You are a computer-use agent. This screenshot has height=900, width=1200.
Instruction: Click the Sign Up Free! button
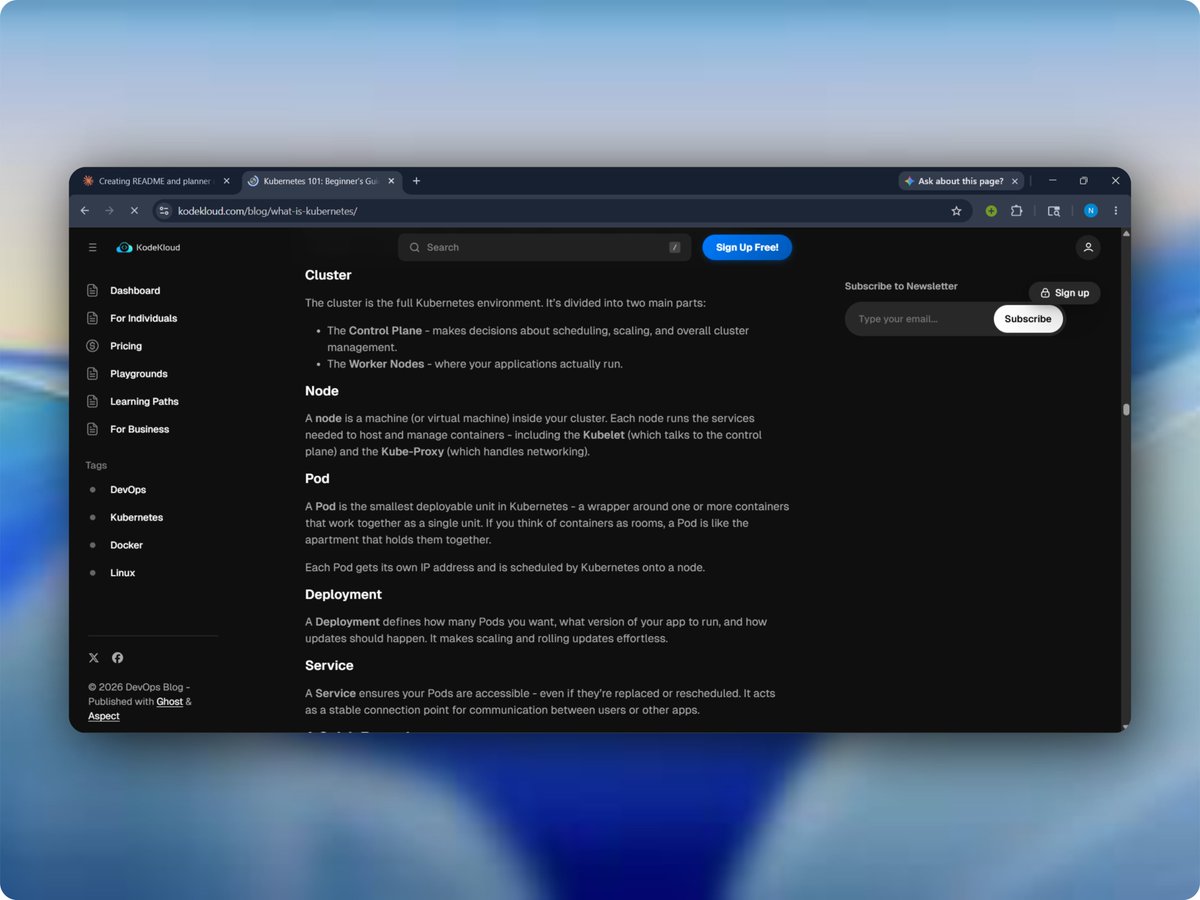747,247
